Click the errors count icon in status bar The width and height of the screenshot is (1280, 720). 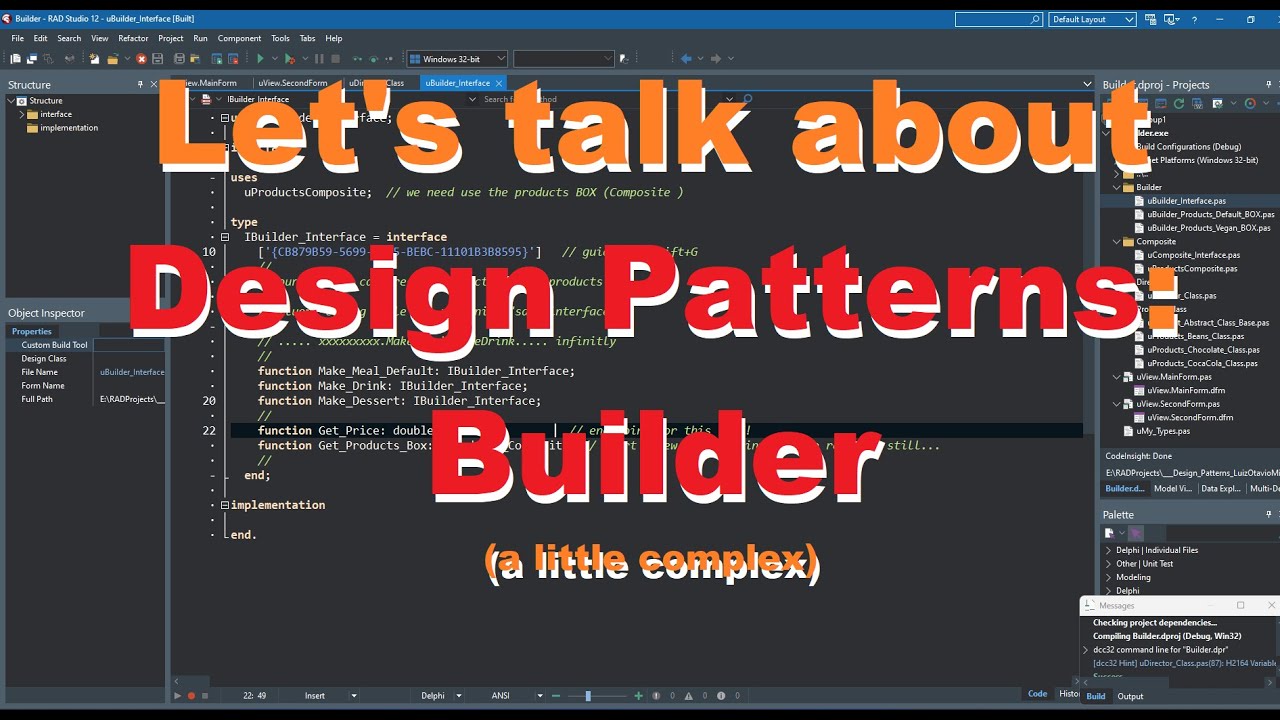coord(656,695)
